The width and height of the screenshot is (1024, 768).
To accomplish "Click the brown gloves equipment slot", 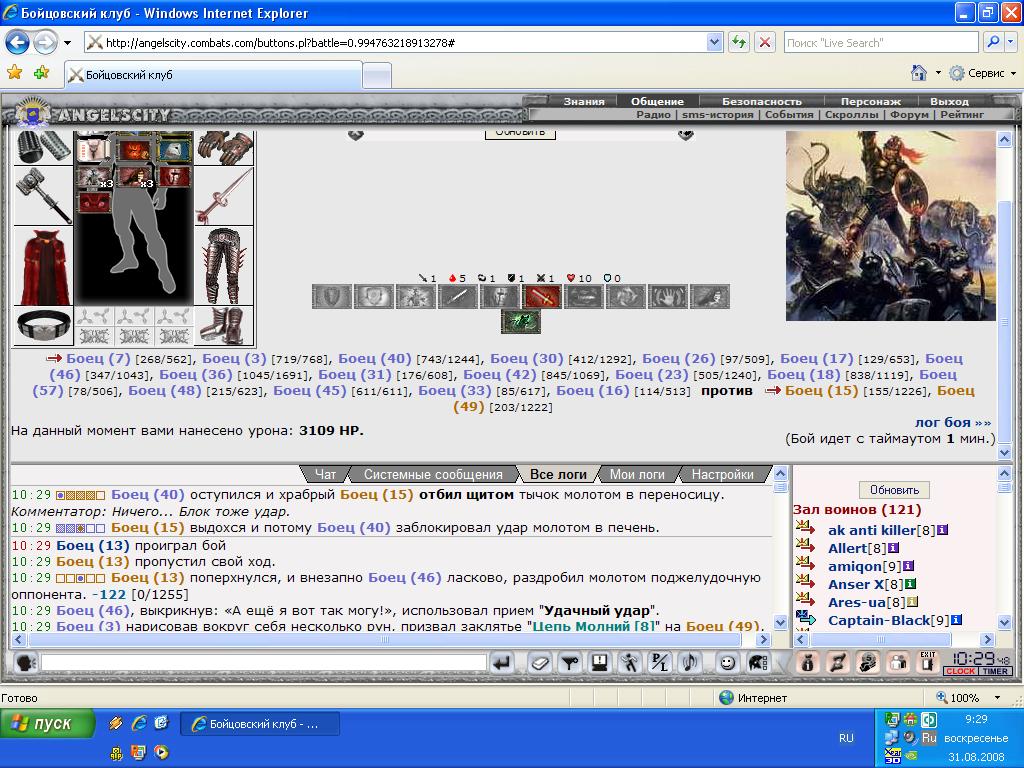I will click(224, 148).
